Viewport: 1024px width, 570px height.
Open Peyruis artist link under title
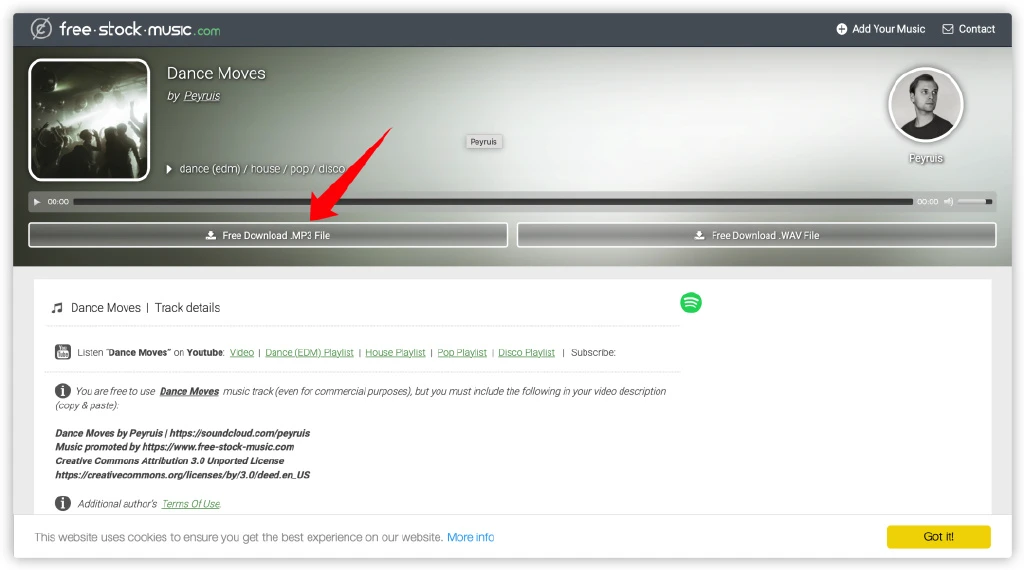[202, 96]
